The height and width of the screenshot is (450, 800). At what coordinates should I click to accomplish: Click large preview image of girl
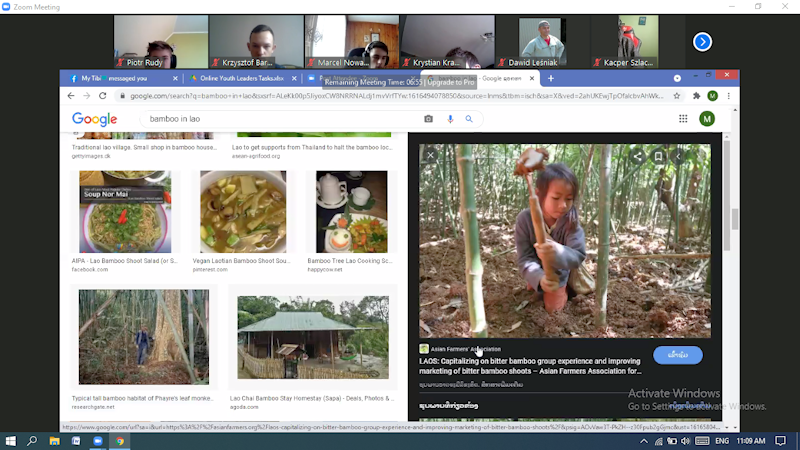pyautogui.click(x=565, y=241)
